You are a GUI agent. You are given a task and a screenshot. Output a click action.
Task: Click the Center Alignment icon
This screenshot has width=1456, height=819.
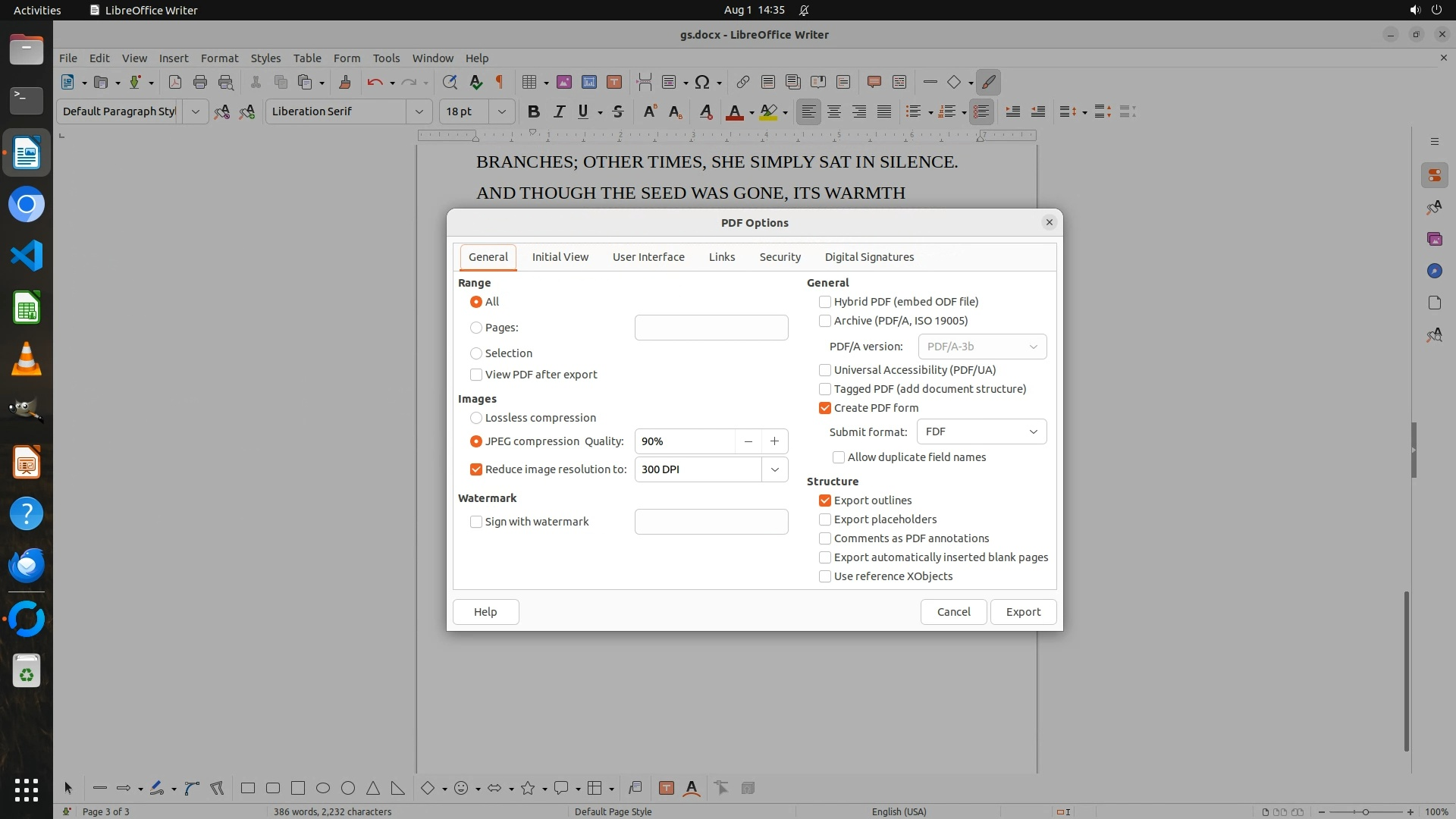(834, 111)
